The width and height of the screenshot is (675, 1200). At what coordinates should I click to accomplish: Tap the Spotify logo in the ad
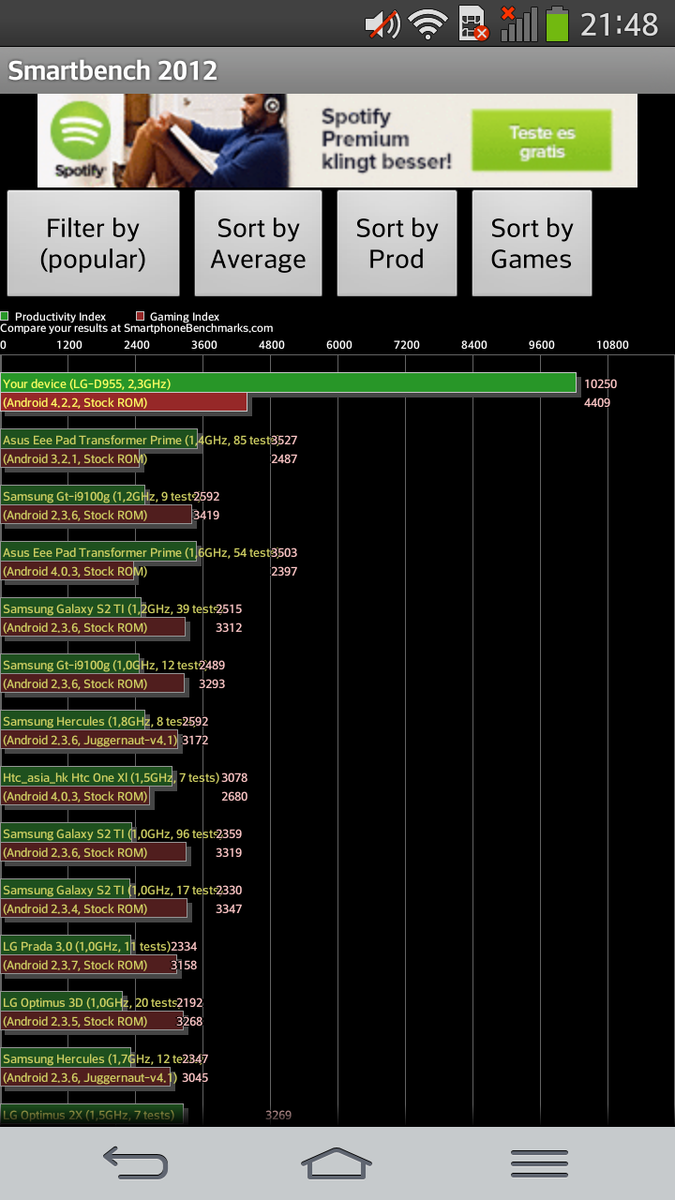click(x=80, y=140)
